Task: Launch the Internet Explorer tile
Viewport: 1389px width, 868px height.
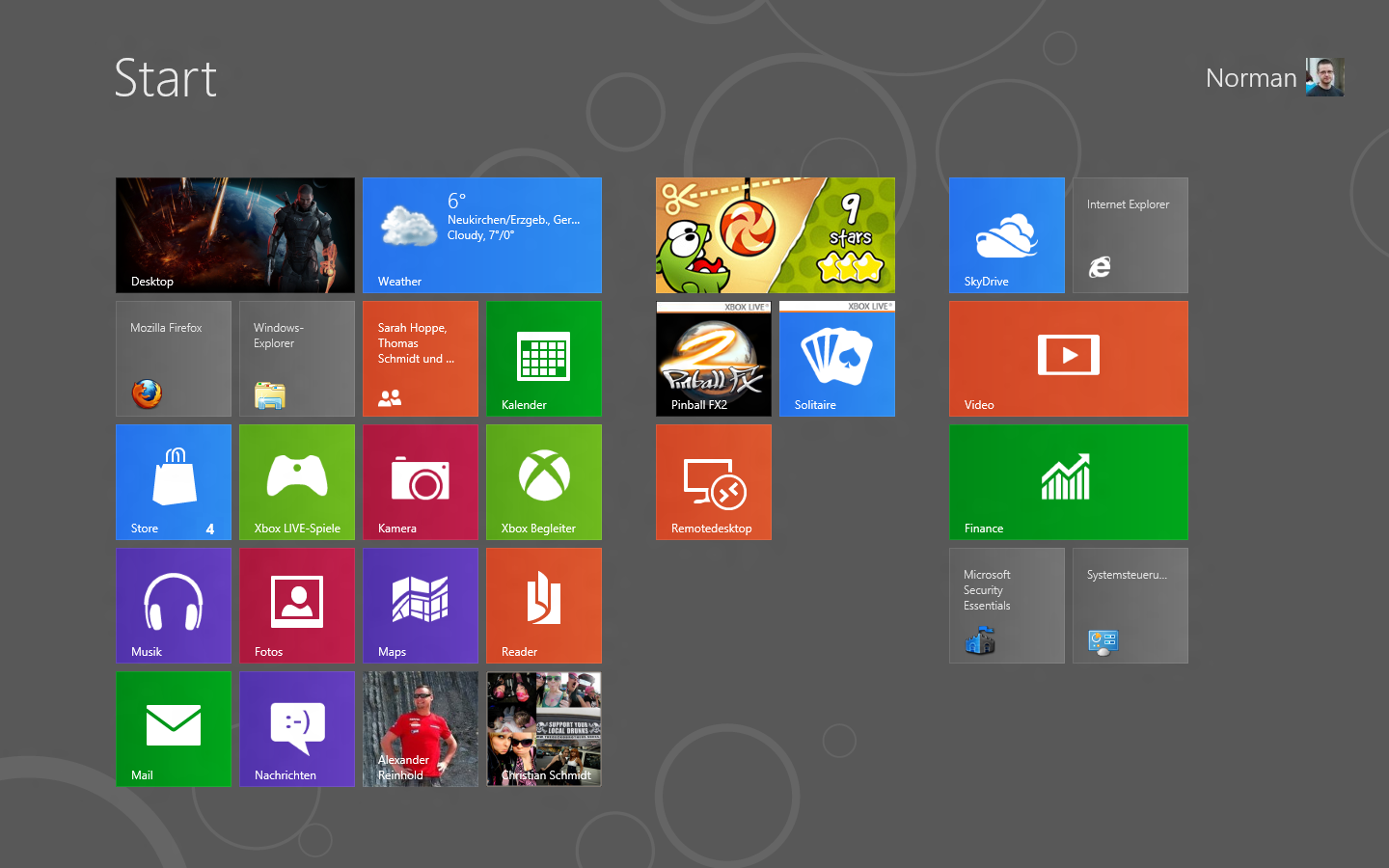Action: pyautogui.click(x=1130, y=235)
